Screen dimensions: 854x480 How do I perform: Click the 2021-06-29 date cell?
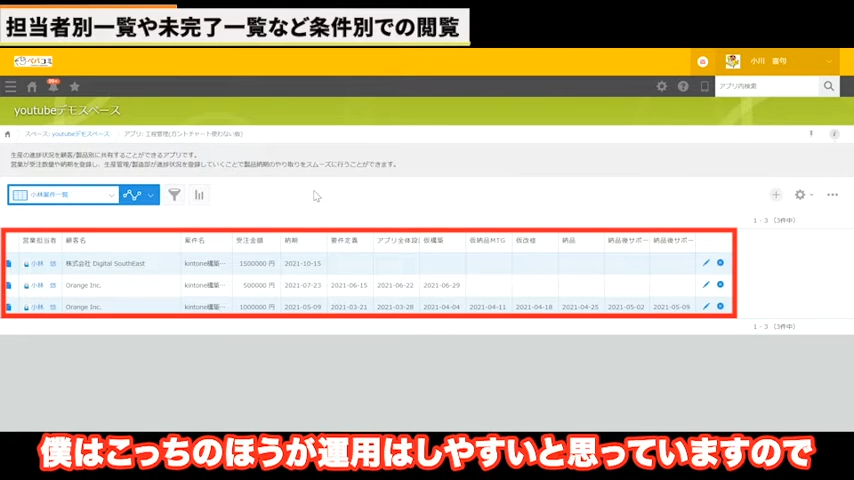click(x=442, y=285)
